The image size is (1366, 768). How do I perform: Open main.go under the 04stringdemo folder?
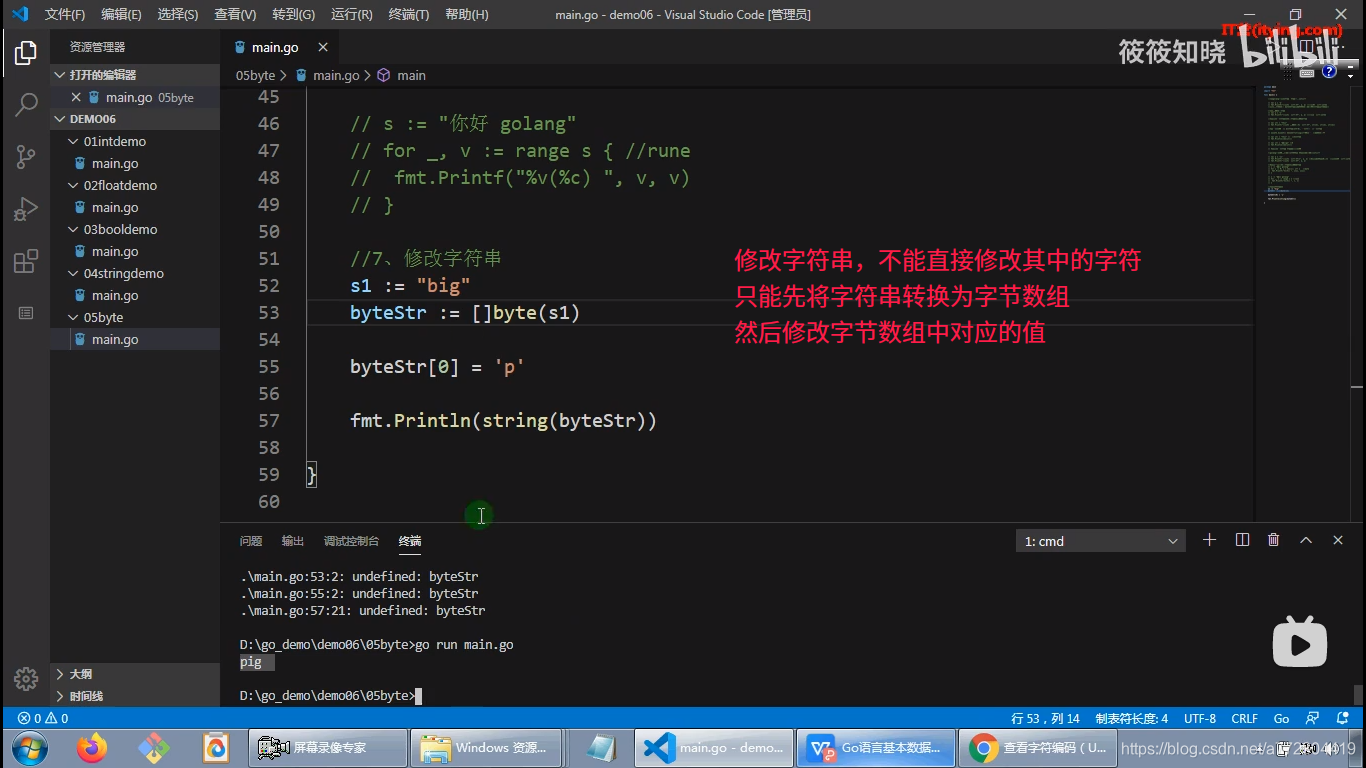(135, 295)
